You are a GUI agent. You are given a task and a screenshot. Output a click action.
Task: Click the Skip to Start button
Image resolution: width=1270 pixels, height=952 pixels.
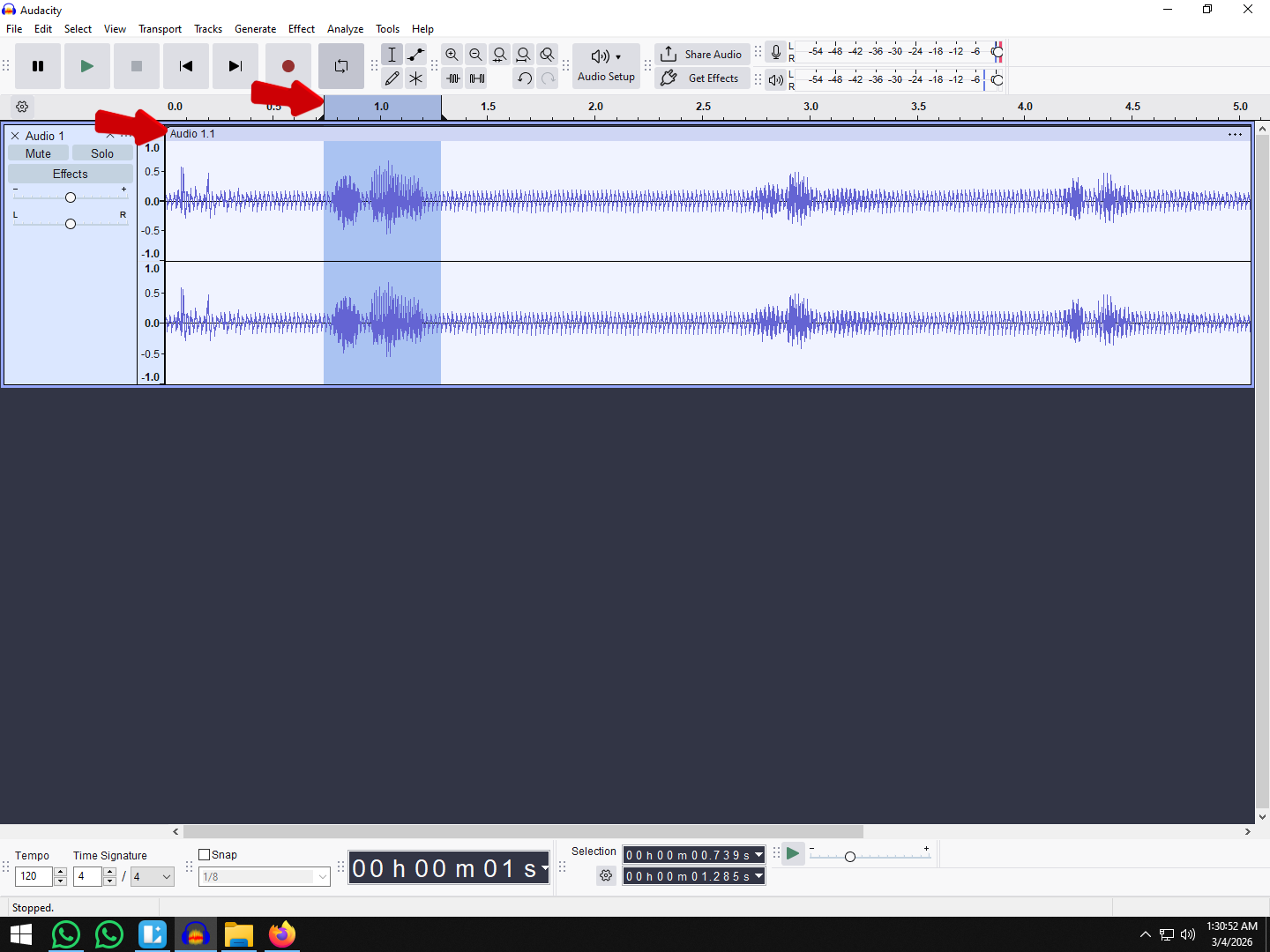(x=185, y=66)
